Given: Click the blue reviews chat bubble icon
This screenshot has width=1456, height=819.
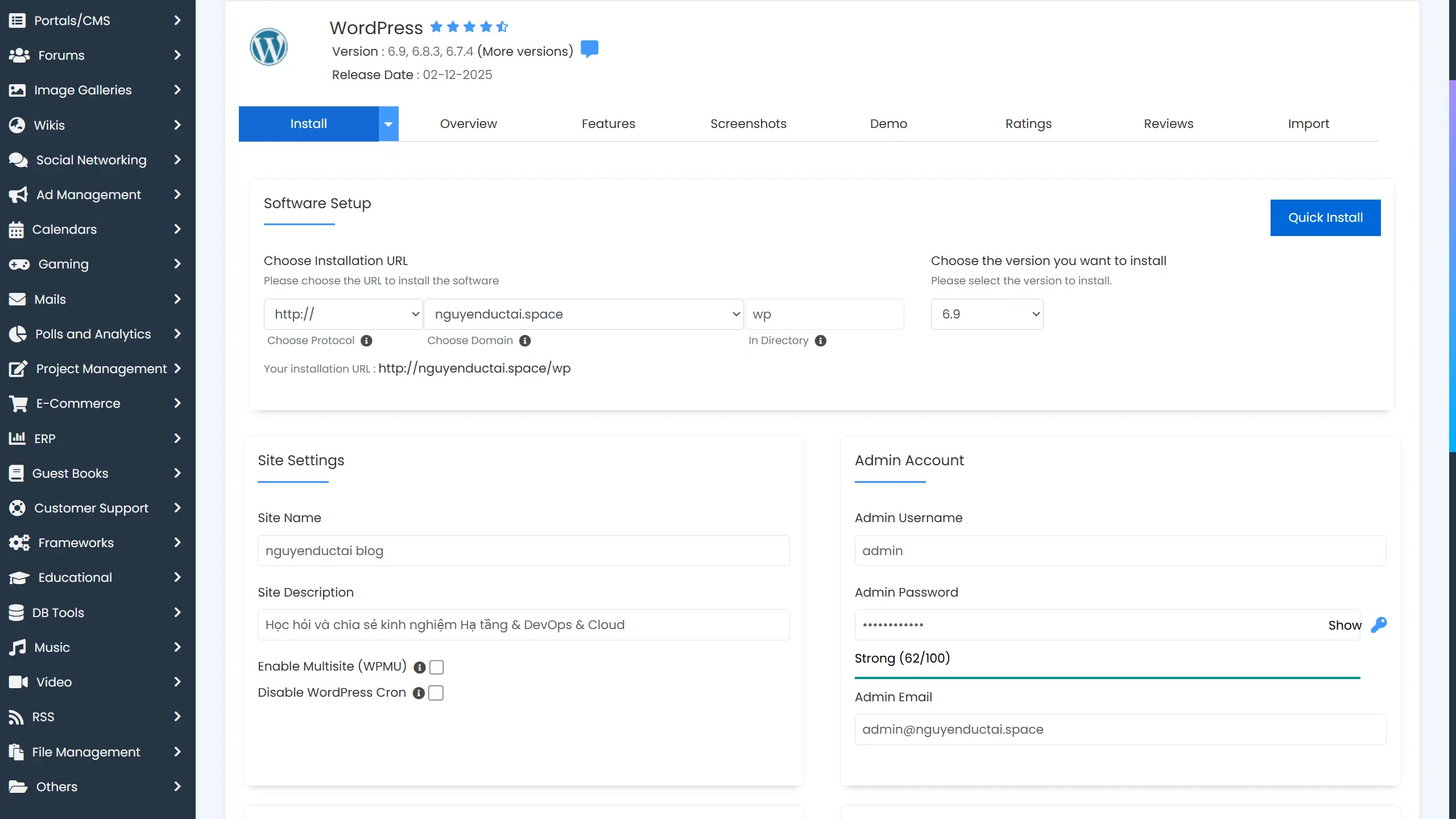Looking at the screenshot, I should click(x=589, y=49).
